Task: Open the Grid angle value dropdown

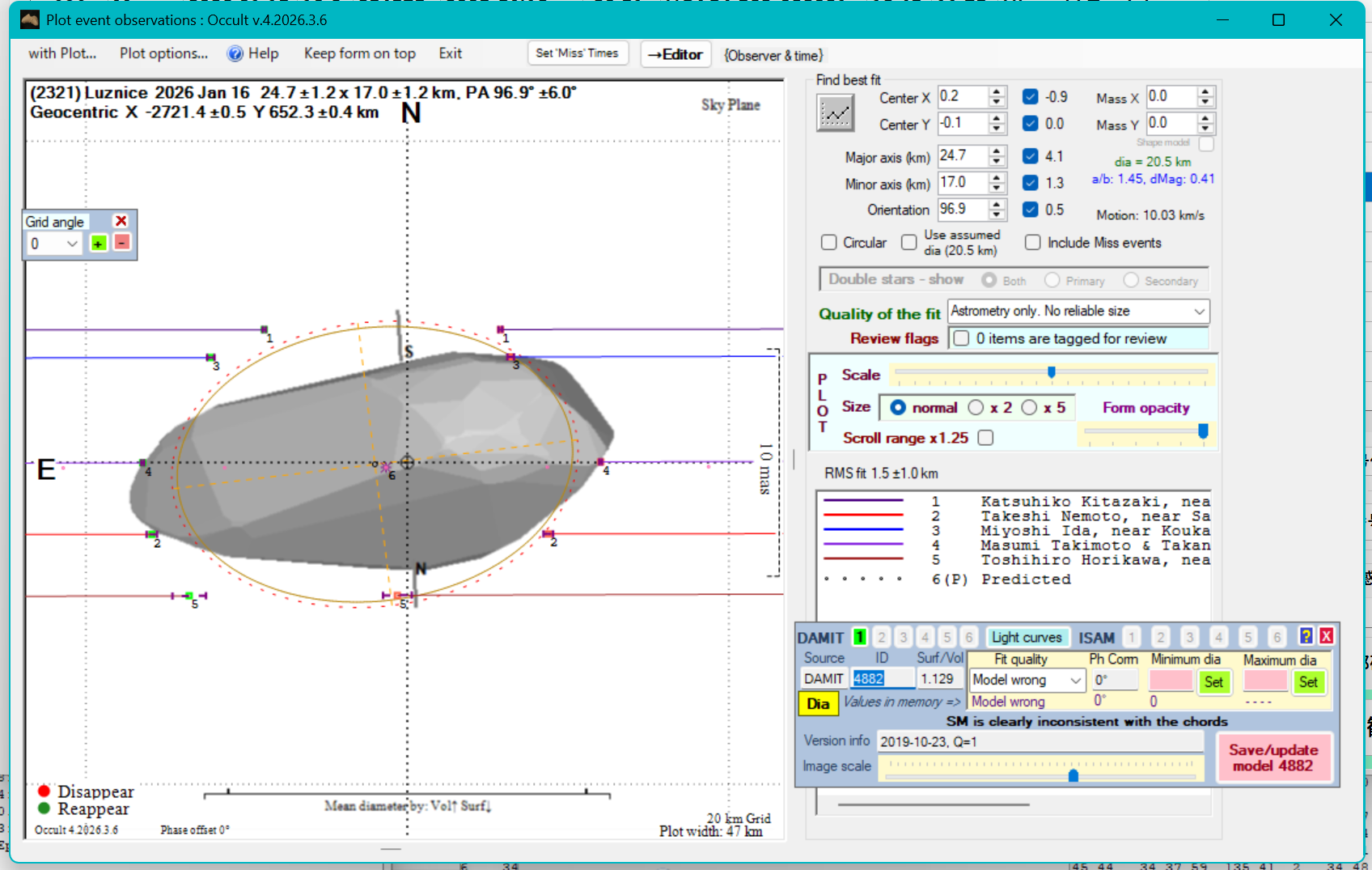Action: [x=72, y=244]
